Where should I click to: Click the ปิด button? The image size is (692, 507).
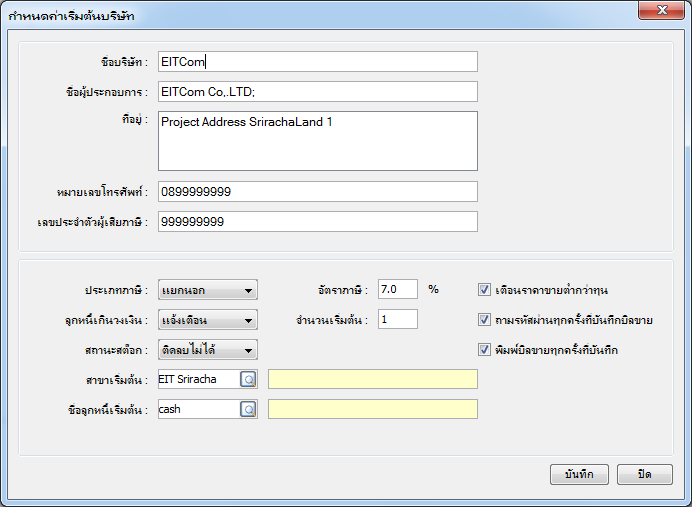[644, 474]
